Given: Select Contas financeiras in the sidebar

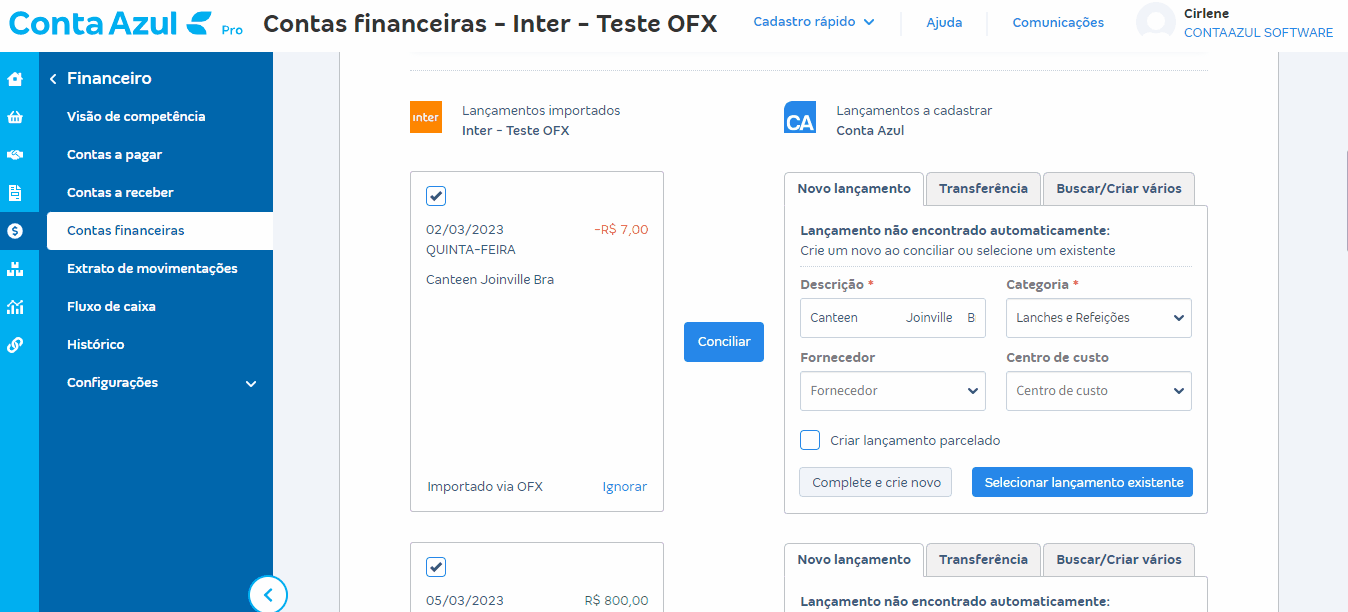Looking at the screenshot, I should (160, 231).
